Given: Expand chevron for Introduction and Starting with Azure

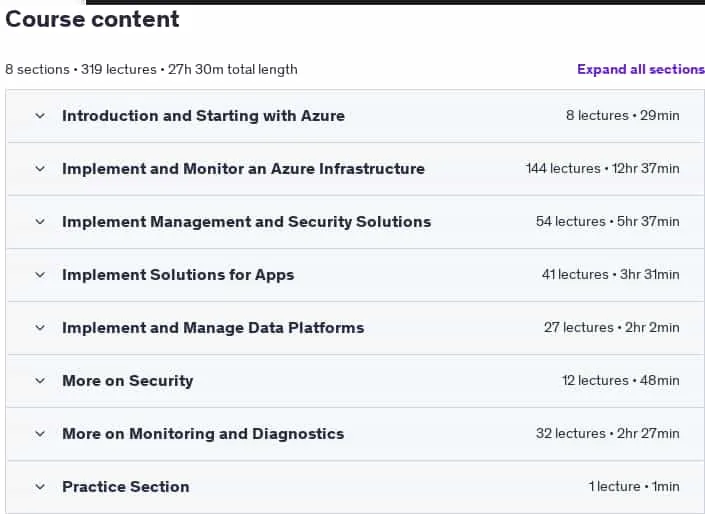Looking at the screenshot, I should pos(40,116).
